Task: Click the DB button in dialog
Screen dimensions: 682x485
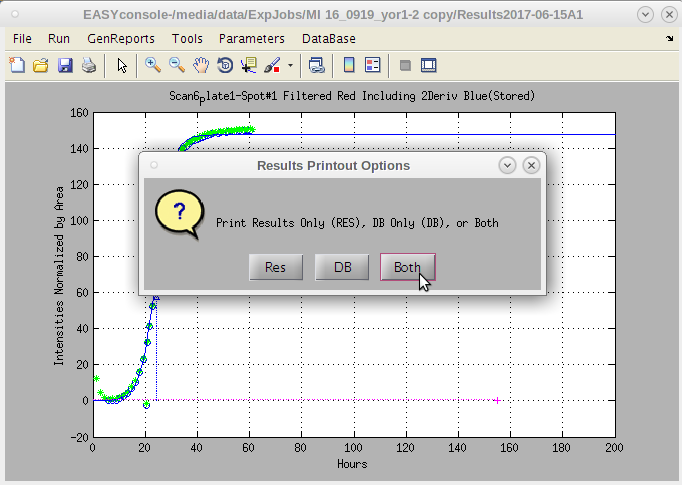Action: 342,267
